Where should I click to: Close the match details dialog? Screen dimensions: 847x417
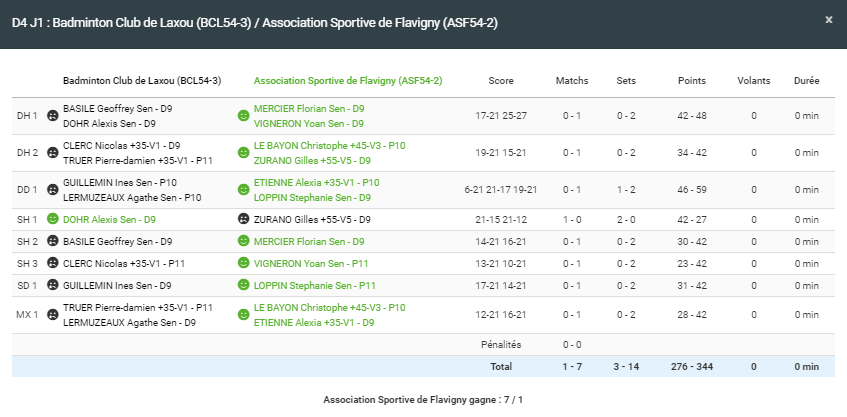tap(828, 19)
